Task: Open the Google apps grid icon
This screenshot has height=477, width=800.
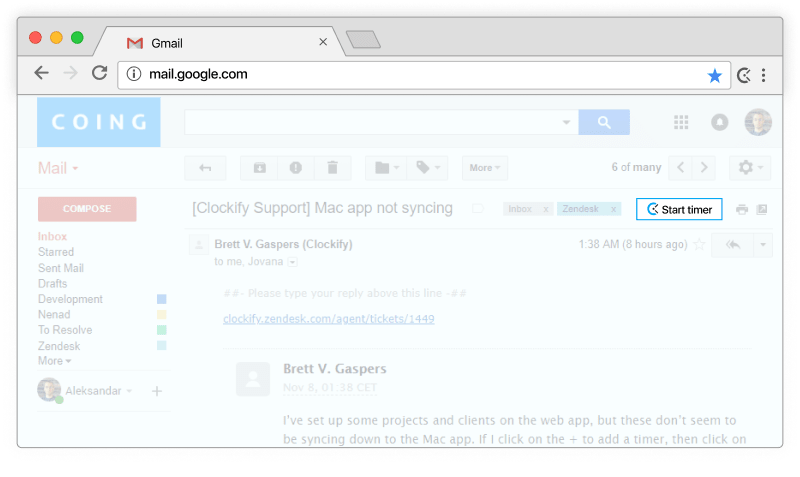Action: [681, 122]
